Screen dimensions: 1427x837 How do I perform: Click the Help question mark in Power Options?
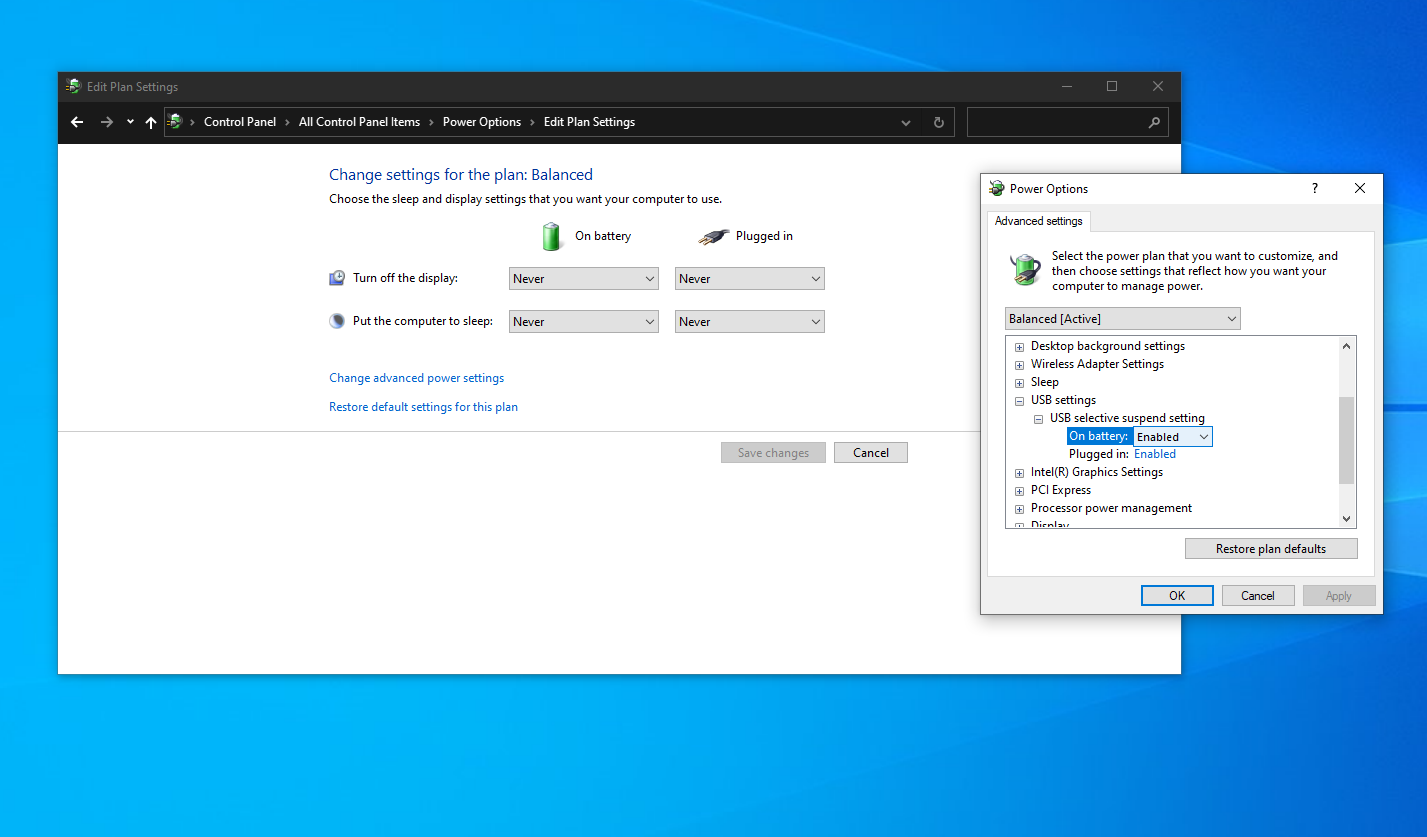(x=1314, y=188)
